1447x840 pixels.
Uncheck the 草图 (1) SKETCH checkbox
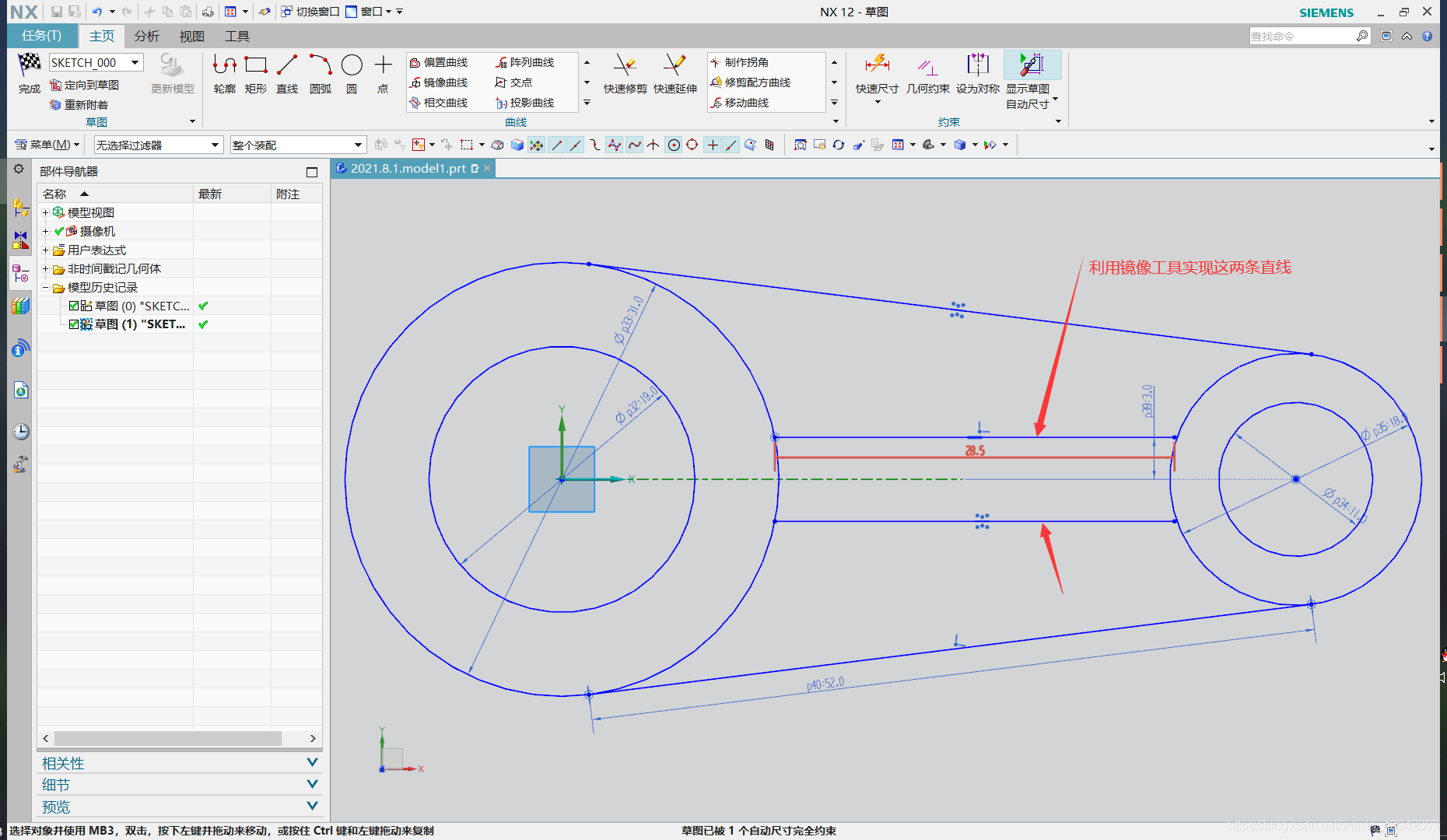[x=74, y=324]
